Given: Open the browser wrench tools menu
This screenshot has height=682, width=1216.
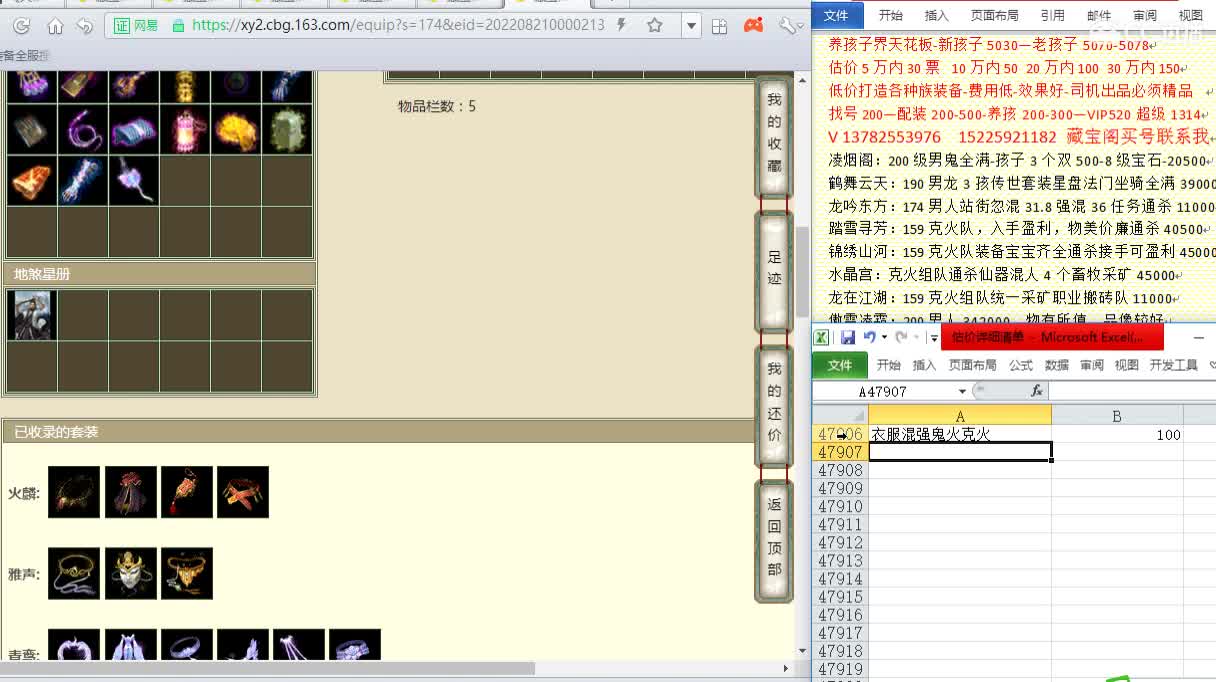Looking at the screenshot, I should coord(790,25).
